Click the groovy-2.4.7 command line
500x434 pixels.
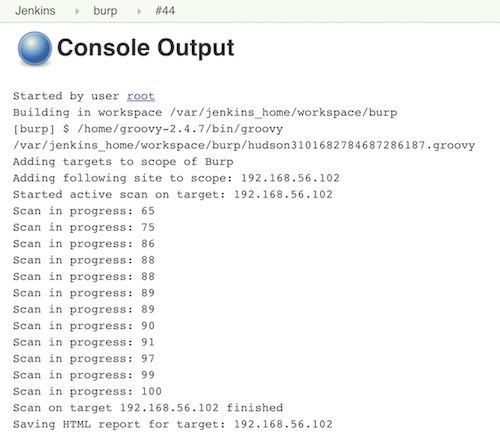[148, 129]
